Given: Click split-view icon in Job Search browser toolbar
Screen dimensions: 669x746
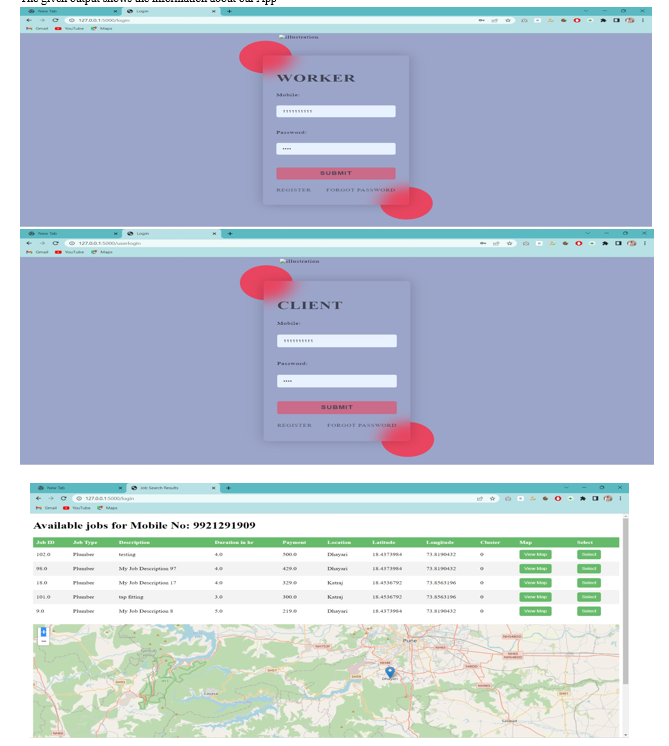Looking at the screenshot, I should click(595, 499).
